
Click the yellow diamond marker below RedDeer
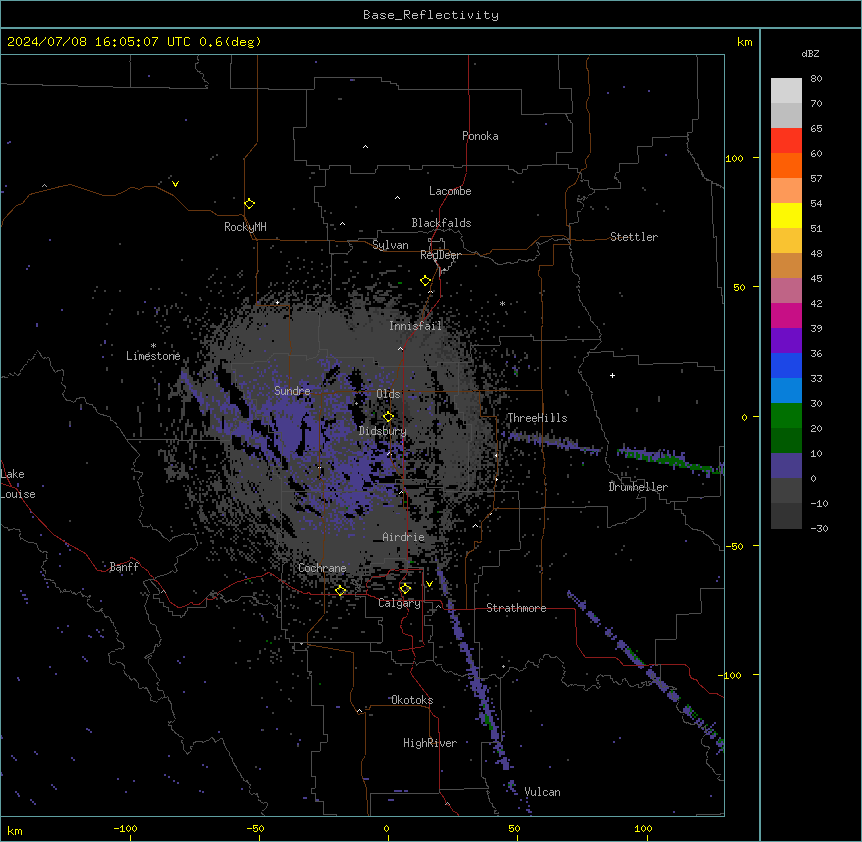pyautogui.click(x=425, y=280)
